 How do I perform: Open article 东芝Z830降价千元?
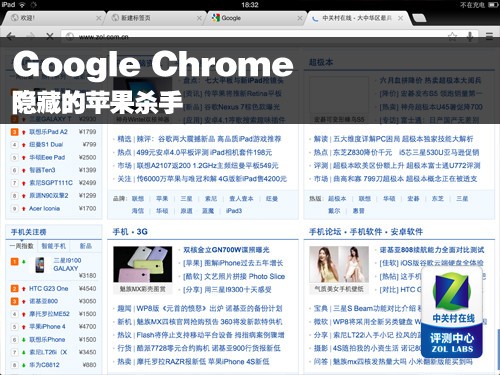[363, 152]
